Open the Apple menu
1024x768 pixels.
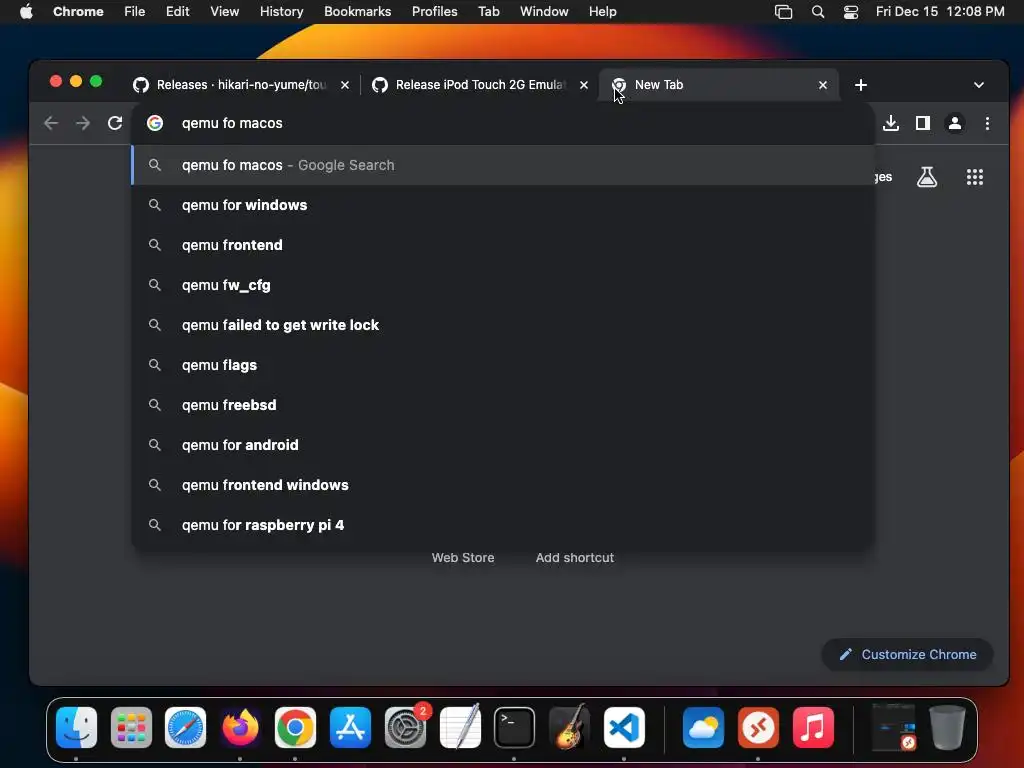coord(26,12)
